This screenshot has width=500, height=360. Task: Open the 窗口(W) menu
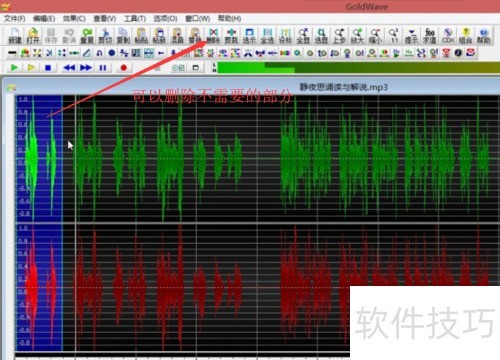pyautogui.click(x=197, y=19)
